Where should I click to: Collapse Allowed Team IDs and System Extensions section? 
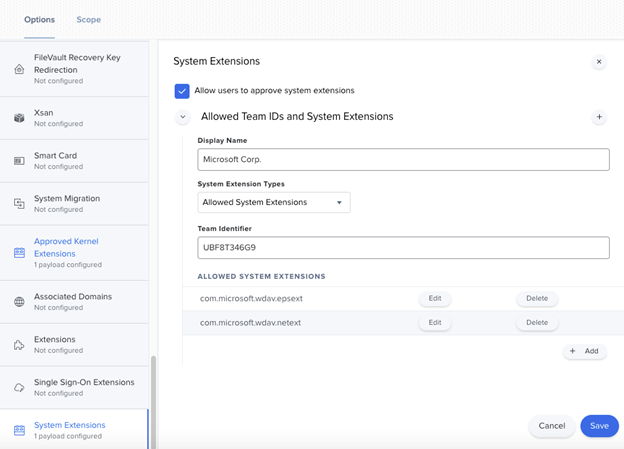coord(183,117)
